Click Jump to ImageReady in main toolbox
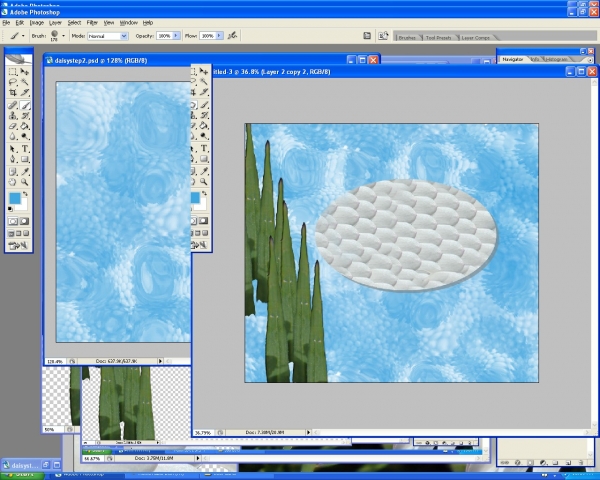The image size is (600, 480). [18, 245]
